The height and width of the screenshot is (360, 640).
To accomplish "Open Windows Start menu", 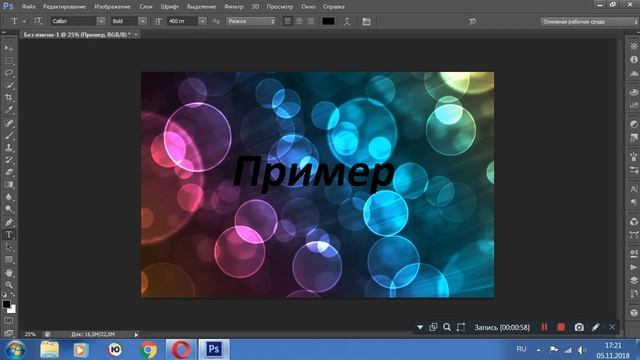I will click(16, 350).
